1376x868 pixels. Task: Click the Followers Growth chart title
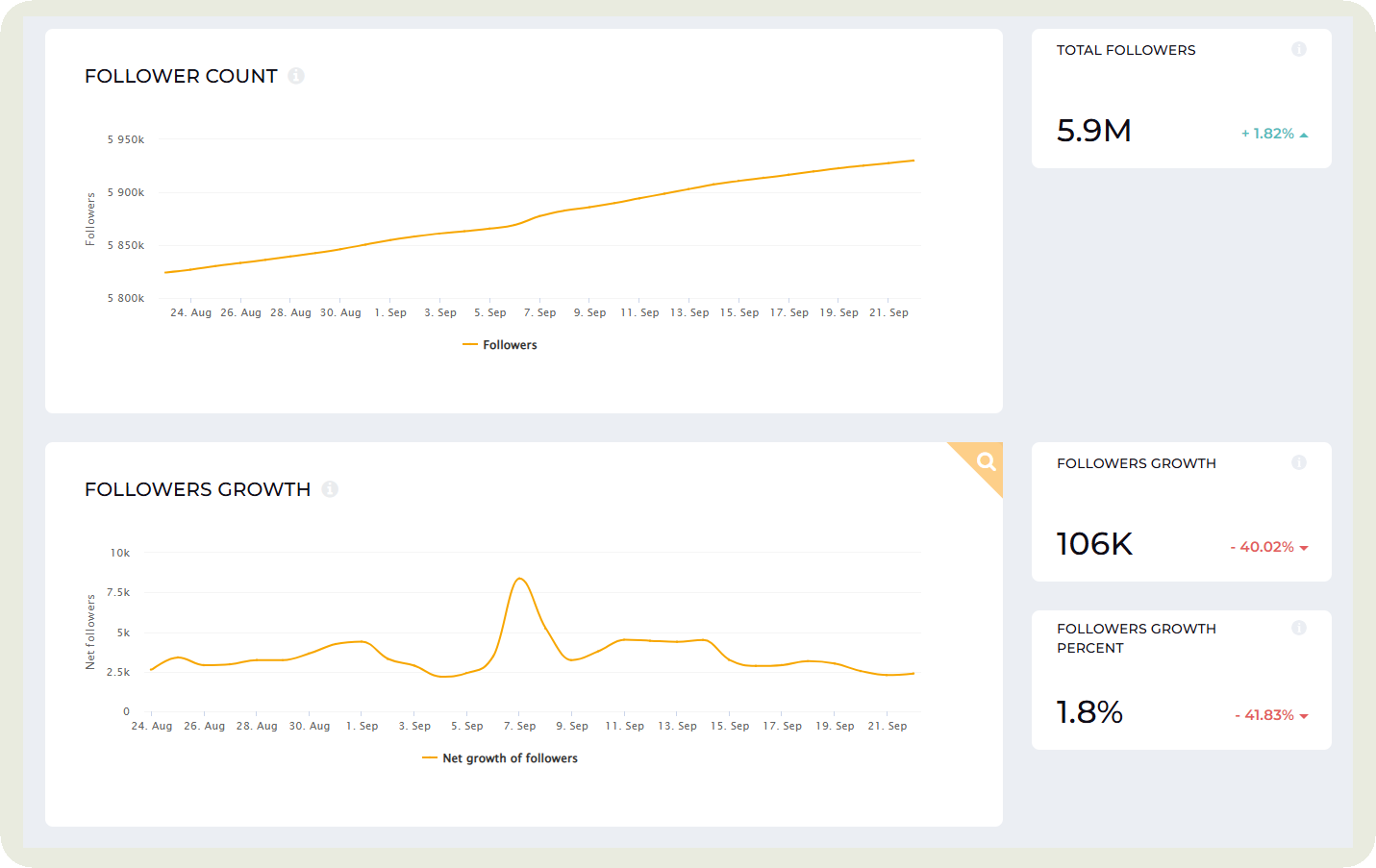pos(197,489)
